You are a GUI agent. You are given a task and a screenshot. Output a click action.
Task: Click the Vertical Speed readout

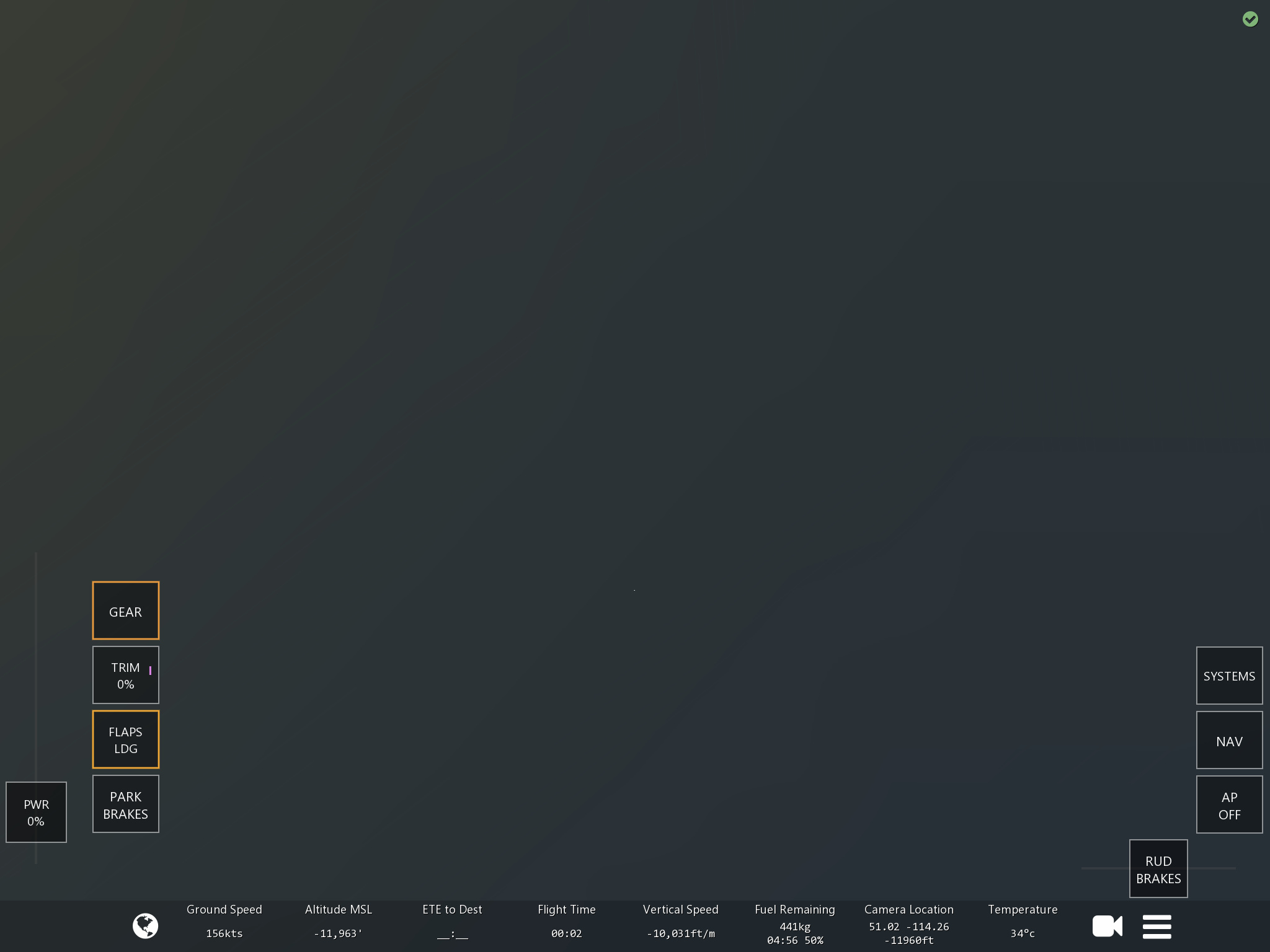(680, 922)
